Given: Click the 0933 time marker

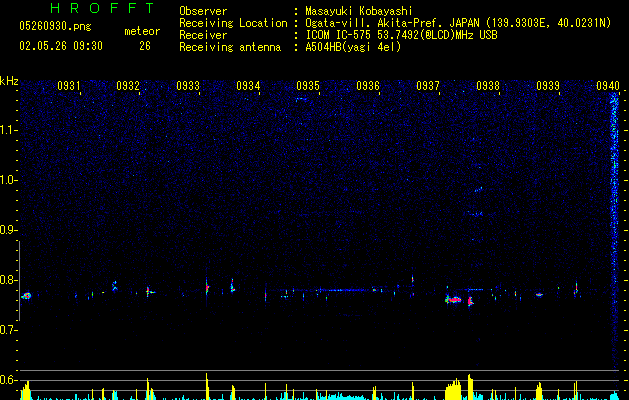Looking at the screenshot, I should pos(188,86).
